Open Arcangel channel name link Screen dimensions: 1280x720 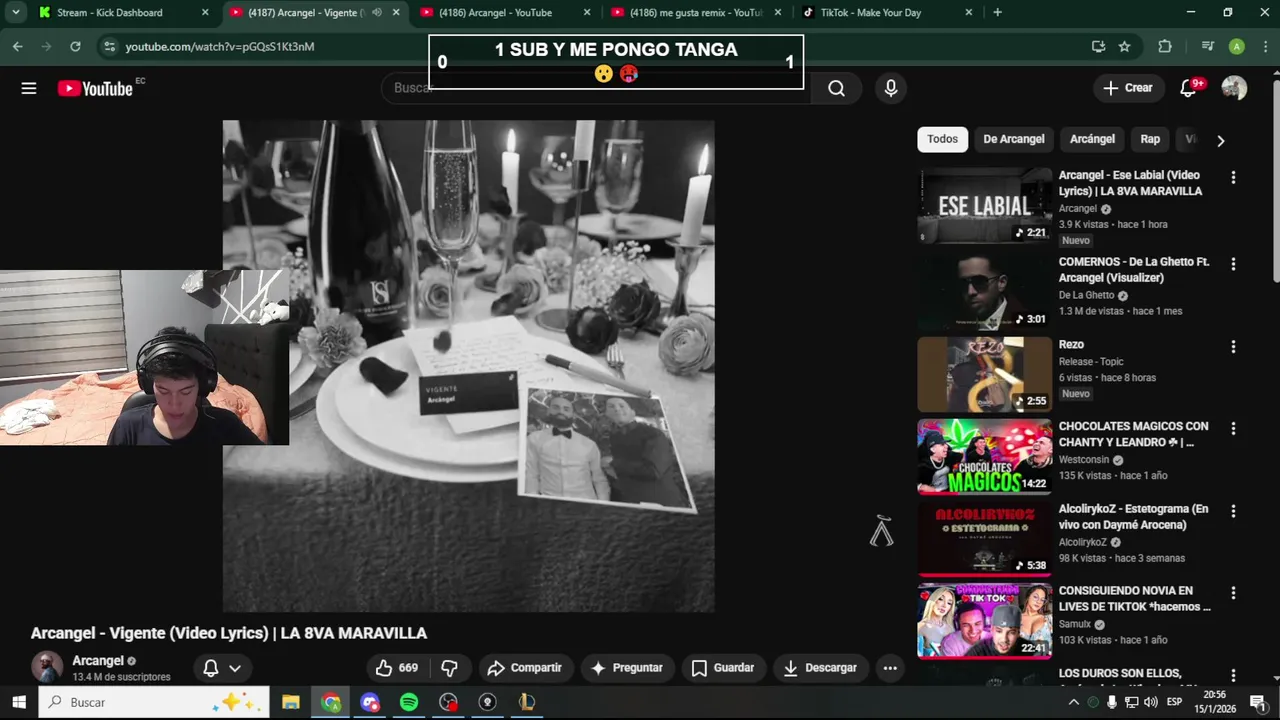[98, 661]
